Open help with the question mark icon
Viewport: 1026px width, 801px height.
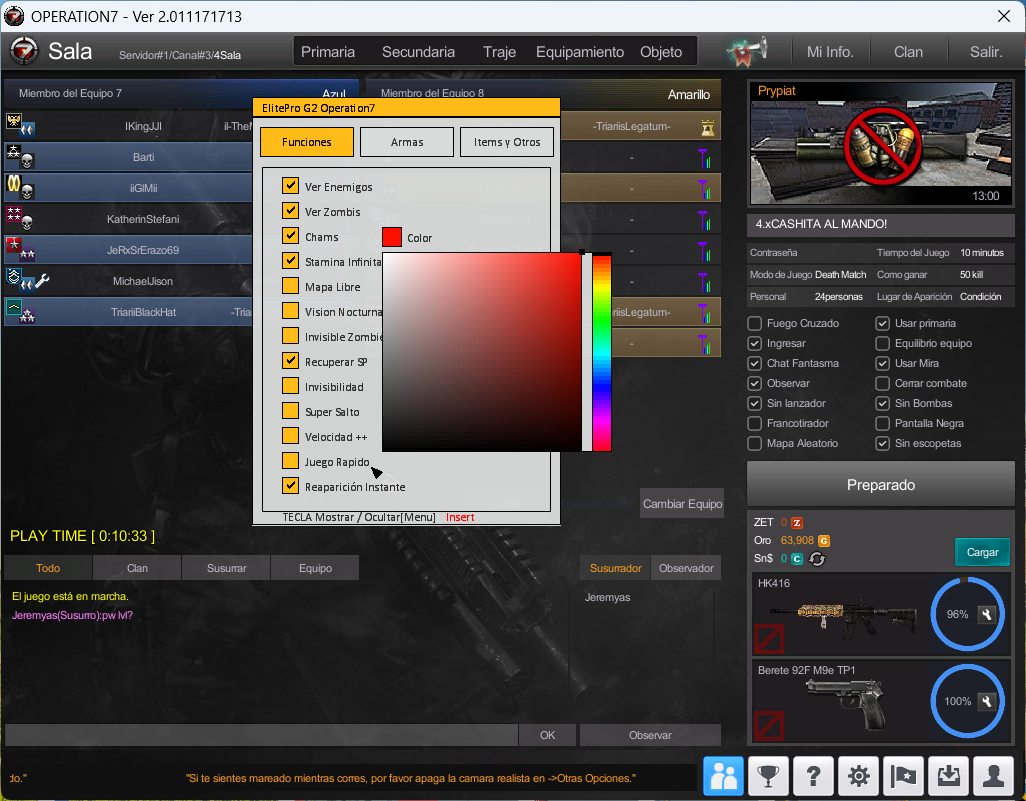tap(813, 776)
